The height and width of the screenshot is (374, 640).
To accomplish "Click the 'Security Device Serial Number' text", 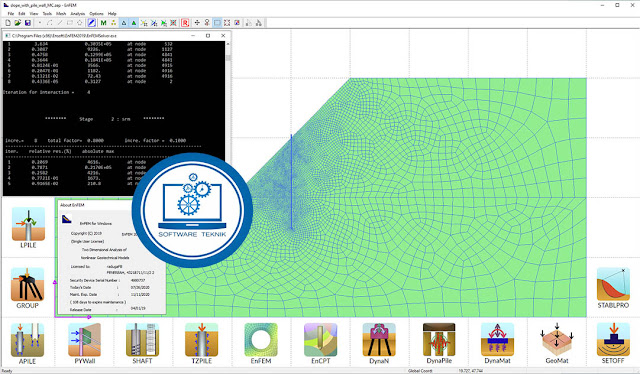I will point(94,280).
